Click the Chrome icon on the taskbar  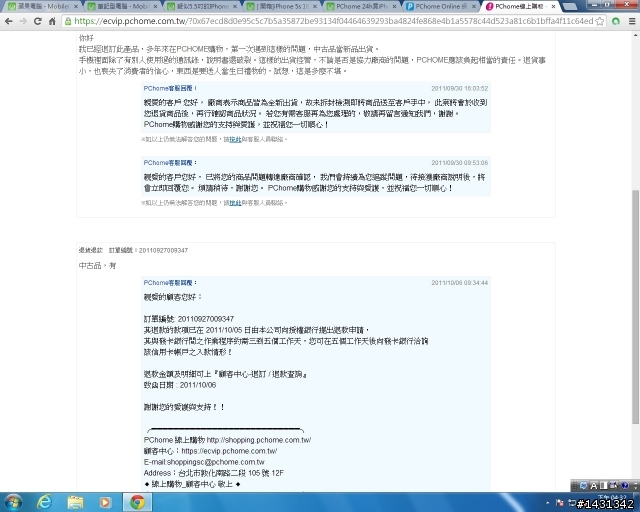(x=138, y=502)
